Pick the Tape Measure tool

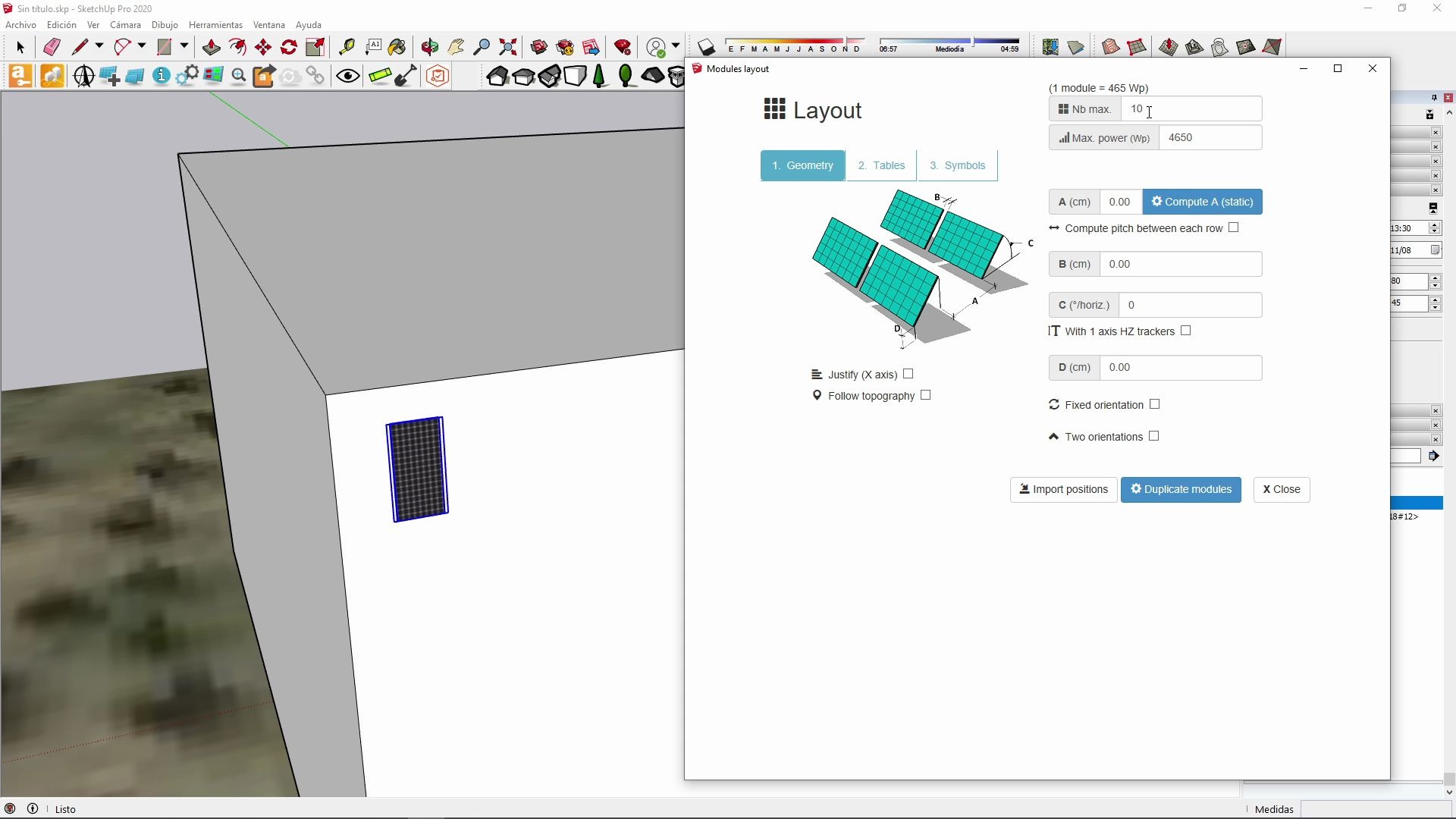347,47
